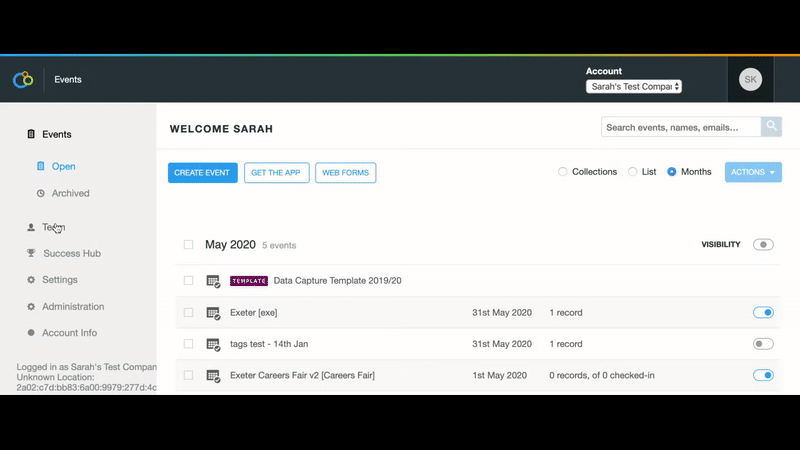This screenshot has height=450, width=800.
Task: Open the Exeter [exe] event
Action: click(254, 312)
